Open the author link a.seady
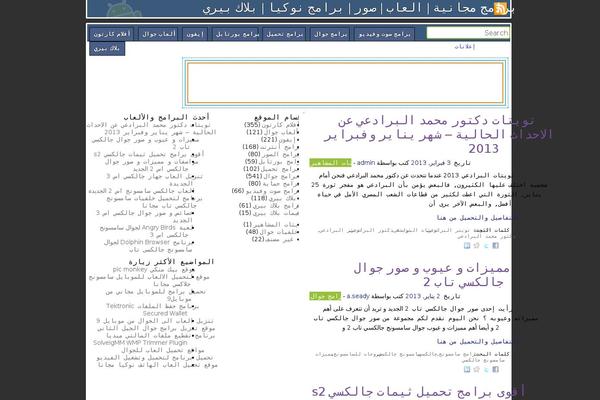Image resolution: width=600 pixels, height=400 pixels. click(x=358, y=296)
